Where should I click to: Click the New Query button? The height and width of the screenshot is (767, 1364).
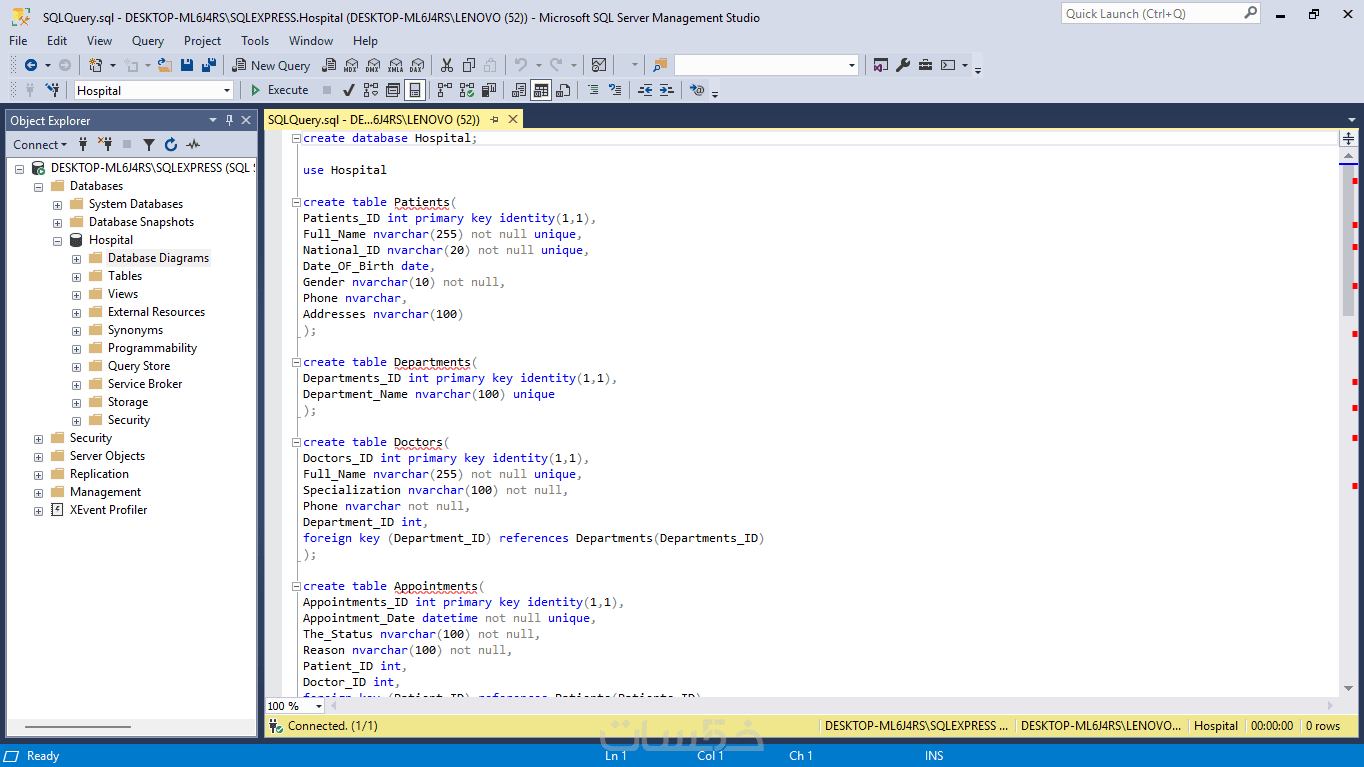[271, 65]
